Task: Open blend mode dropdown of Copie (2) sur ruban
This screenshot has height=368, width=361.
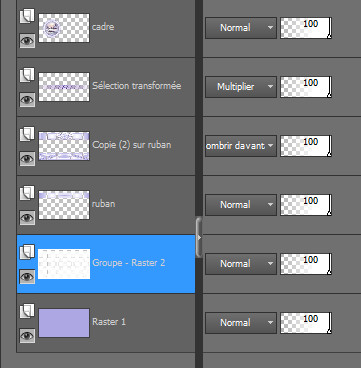Action: point(241,146)
